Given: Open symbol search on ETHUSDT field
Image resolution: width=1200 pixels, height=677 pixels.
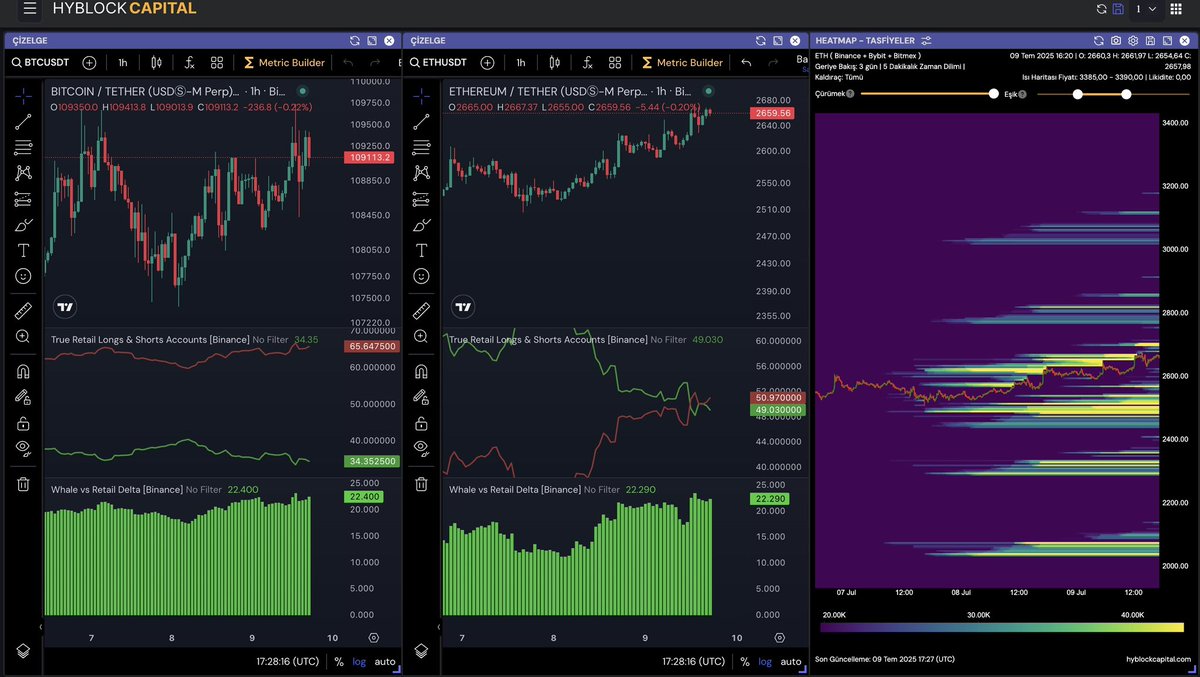Looking at the screenshot, I should pyautogui.click(x=438, y=62).
